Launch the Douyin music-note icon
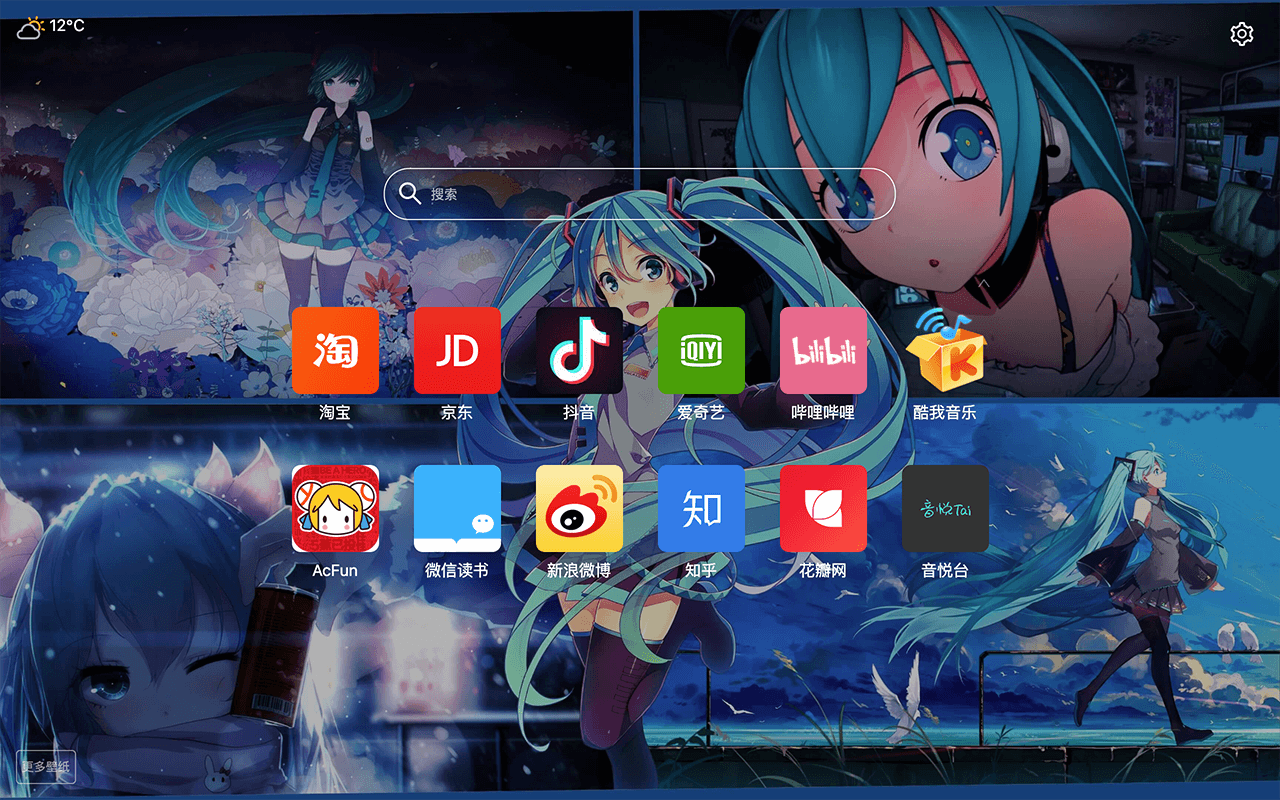Screen dimensions: 1280x800 (x=579, y=350)
